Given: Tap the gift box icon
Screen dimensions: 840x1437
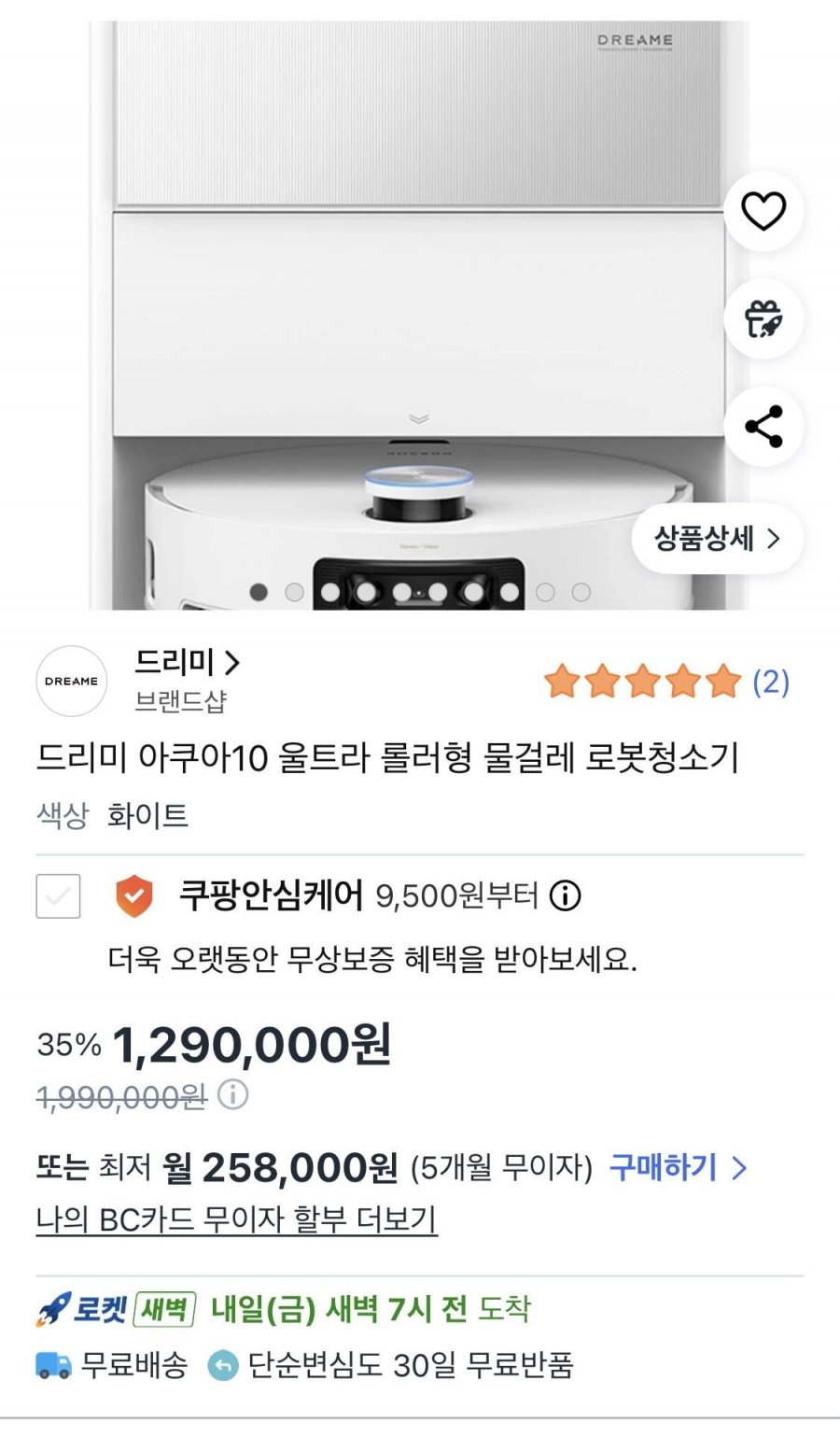Looking at the screenshot, I should [763, 319].
